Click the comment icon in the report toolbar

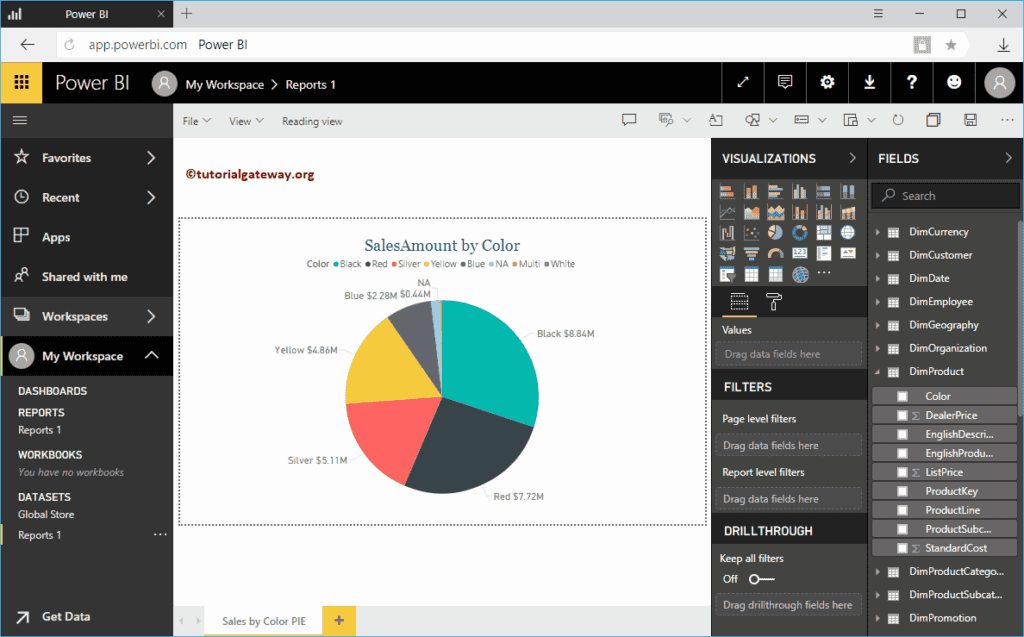click(628, 119)
